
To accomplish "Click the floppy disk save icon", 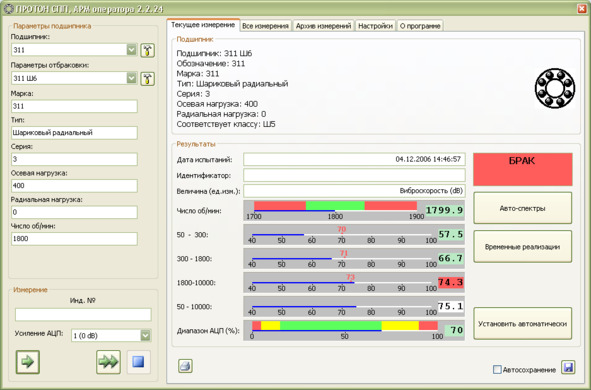I will coord(568,367).
